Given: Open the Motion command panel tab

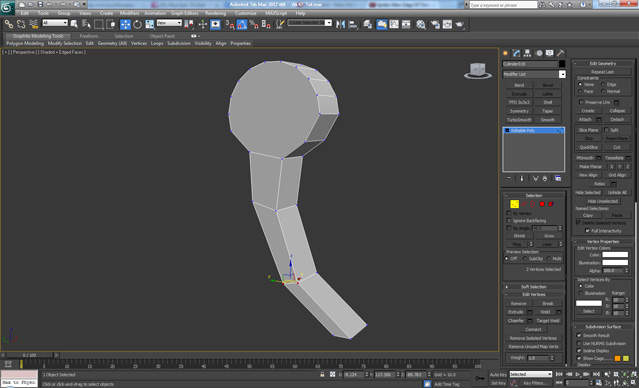Looking at the screenshot, I should 539,53.
